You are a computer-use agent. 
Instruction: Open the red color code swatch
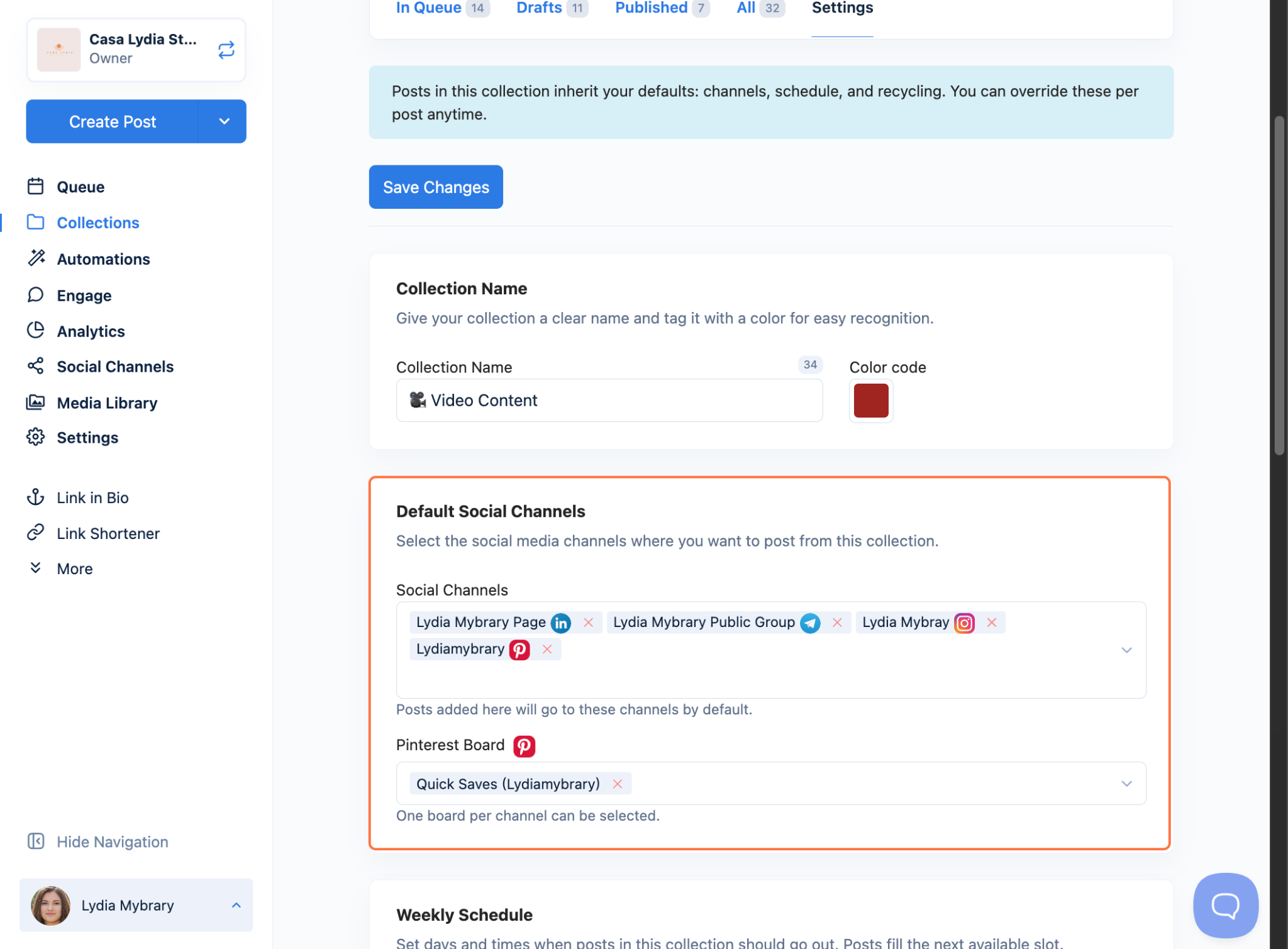click(871, 401)
